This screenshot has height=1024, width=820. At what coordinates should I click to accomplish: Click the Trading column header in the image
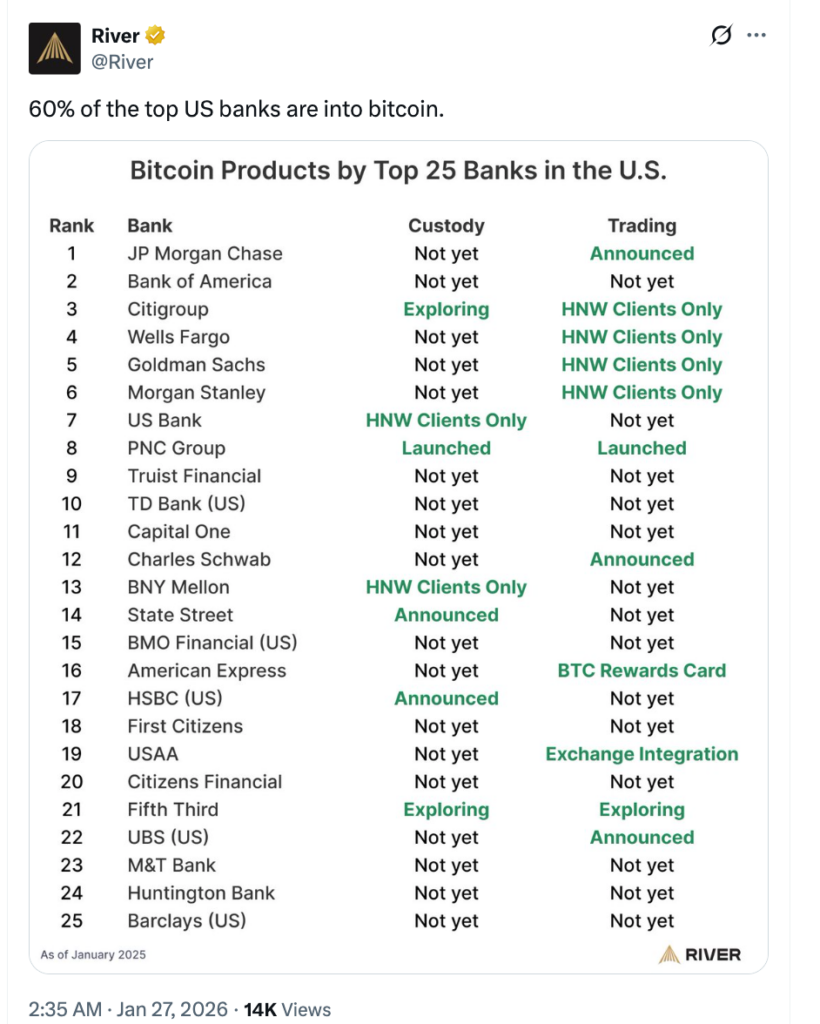click(642, 226)
